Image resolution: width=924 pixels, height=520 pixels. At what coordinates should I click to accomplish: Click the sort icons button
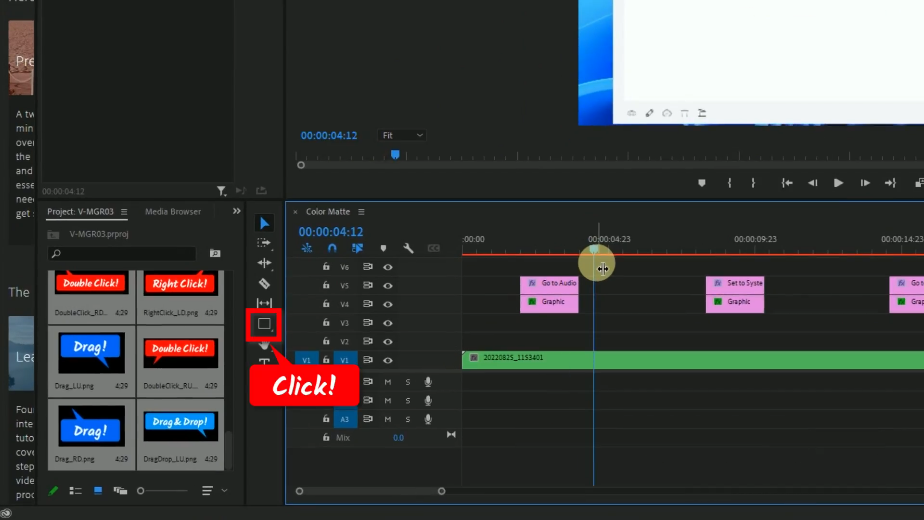tap(207, 491)
